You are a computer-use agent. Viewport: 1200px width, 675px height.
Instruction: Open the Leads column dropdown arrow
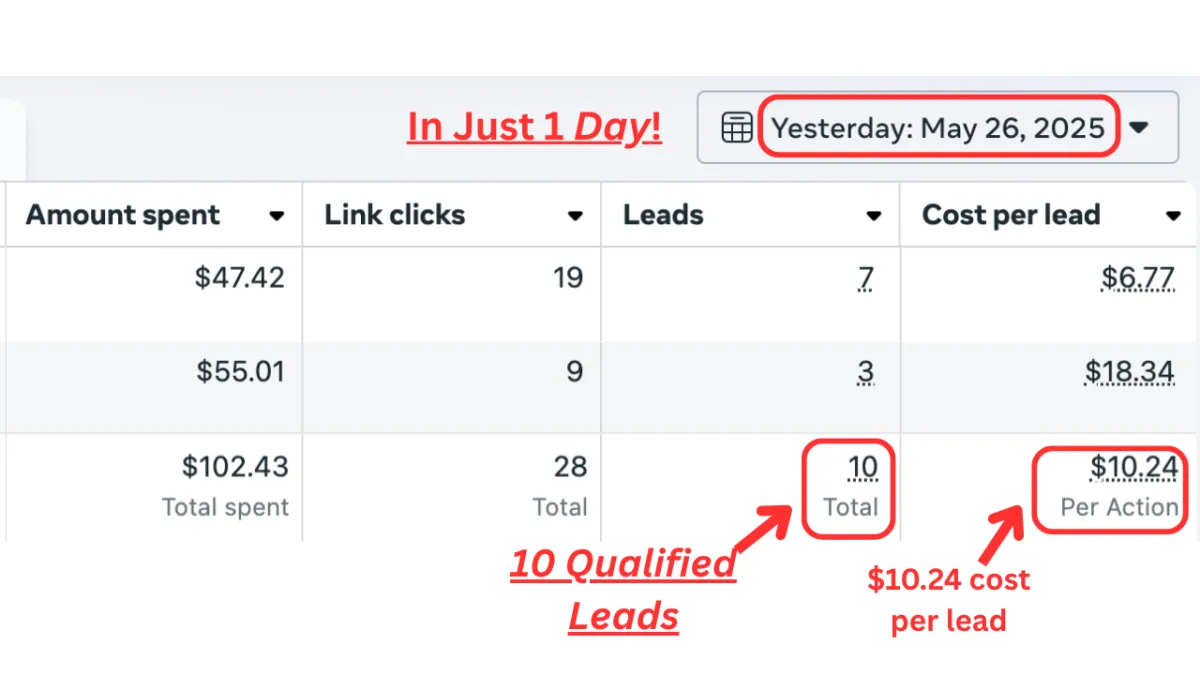coord(873,216)
